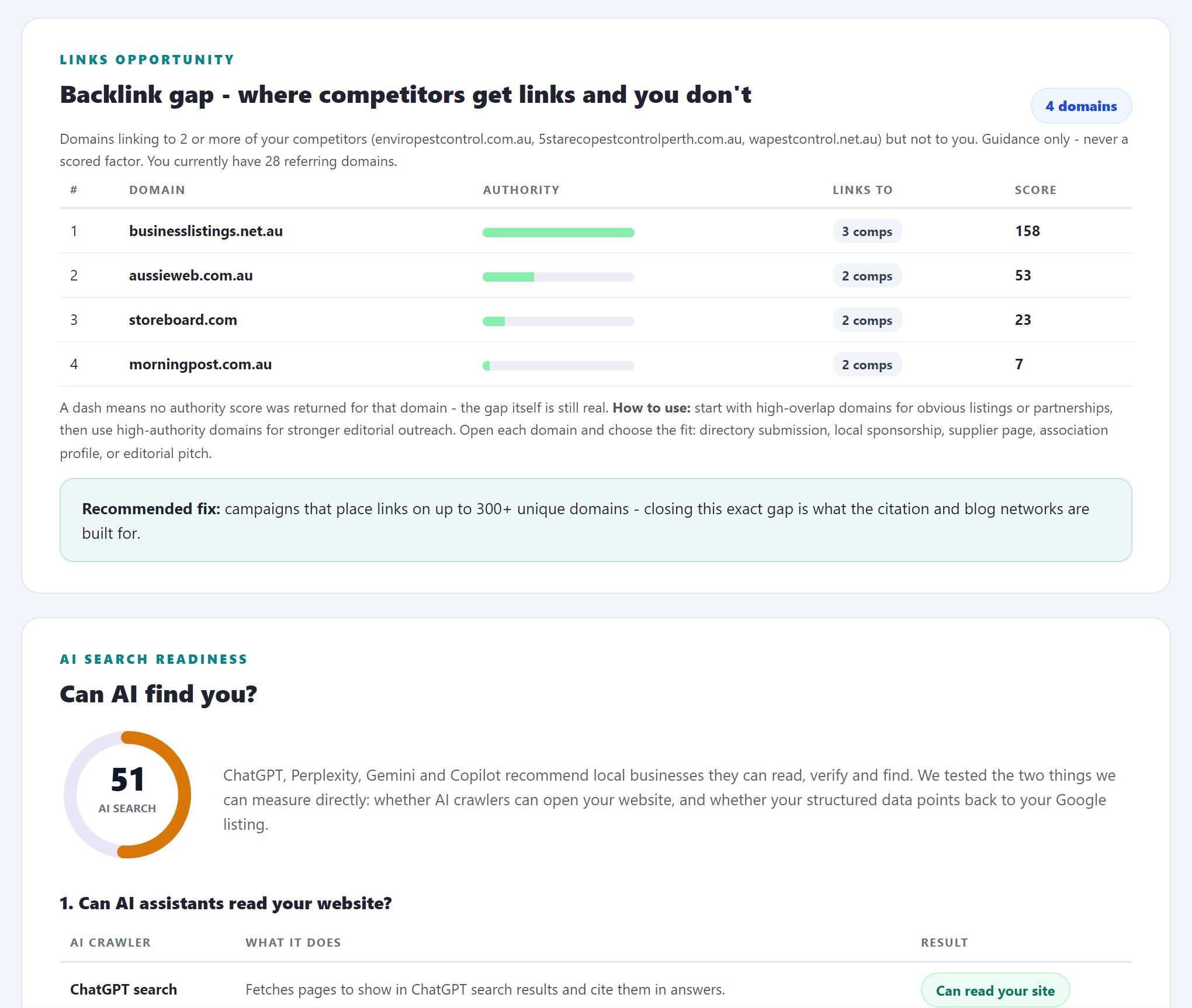Screen dimensions: 1192x1008
Task: Click the score value 23
Action: 1023,320
